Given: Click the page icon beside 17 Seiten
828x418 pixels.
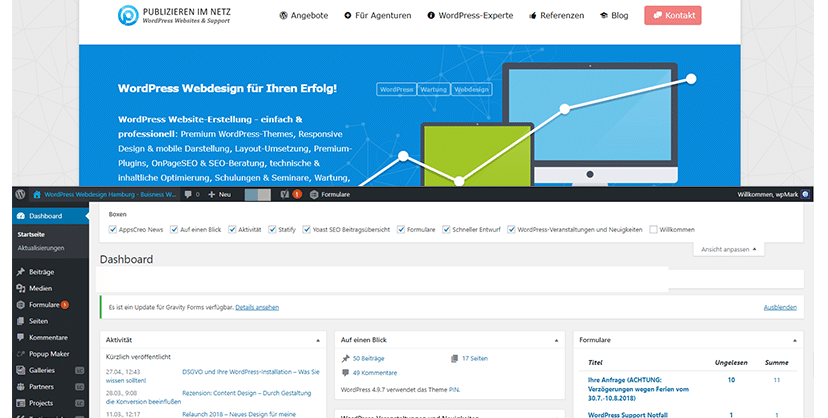Looking at the screenshot, I should click(455, 358).
